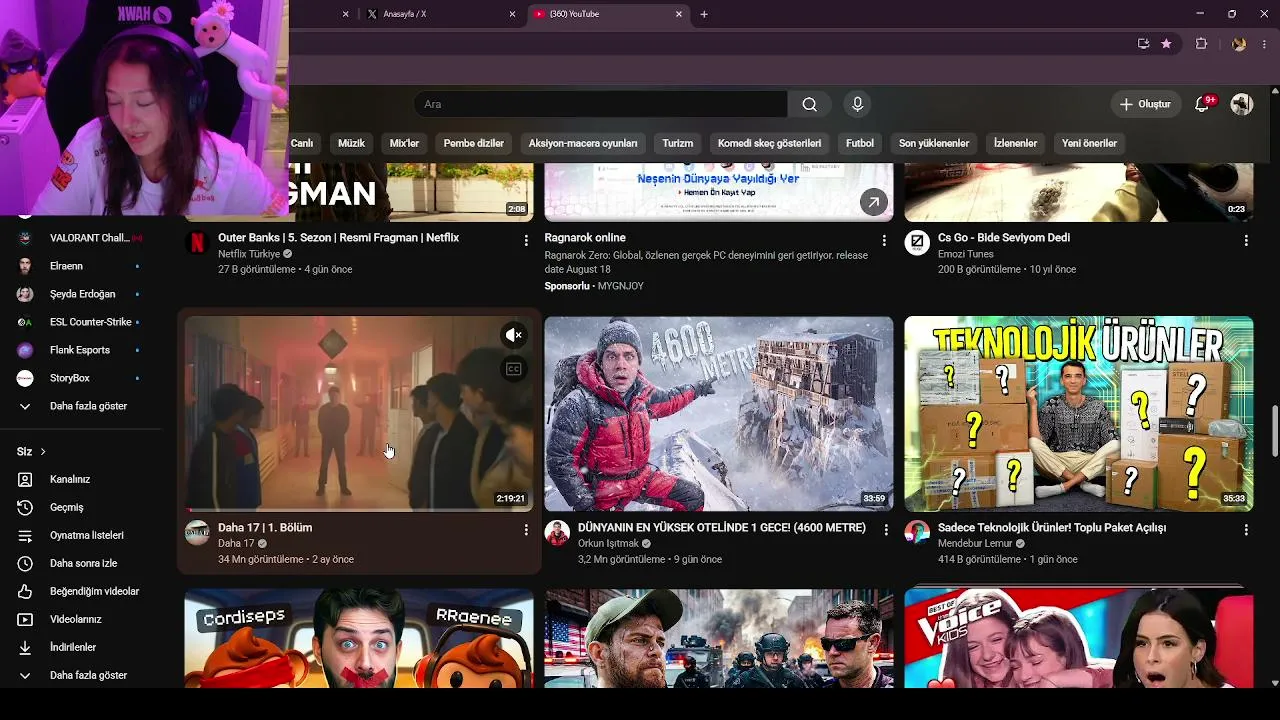The height and width of the screenshot is (720, 1280).
Task: Unmute the Daha 17 video preview
Action: [514, 335]
